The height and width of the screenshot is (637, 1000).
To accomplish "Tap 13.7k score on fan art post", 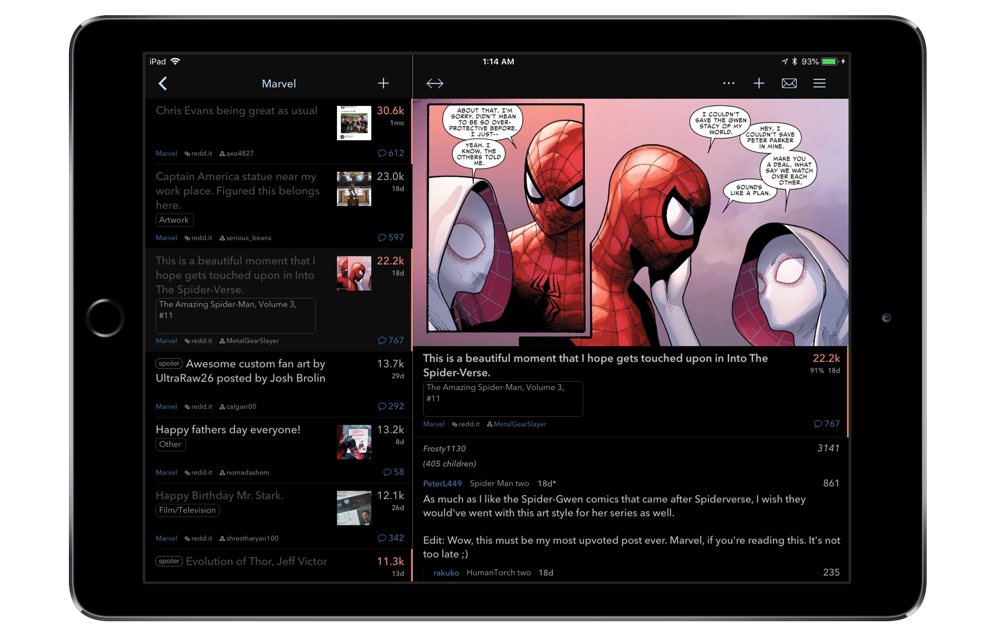I will (390, 363).
